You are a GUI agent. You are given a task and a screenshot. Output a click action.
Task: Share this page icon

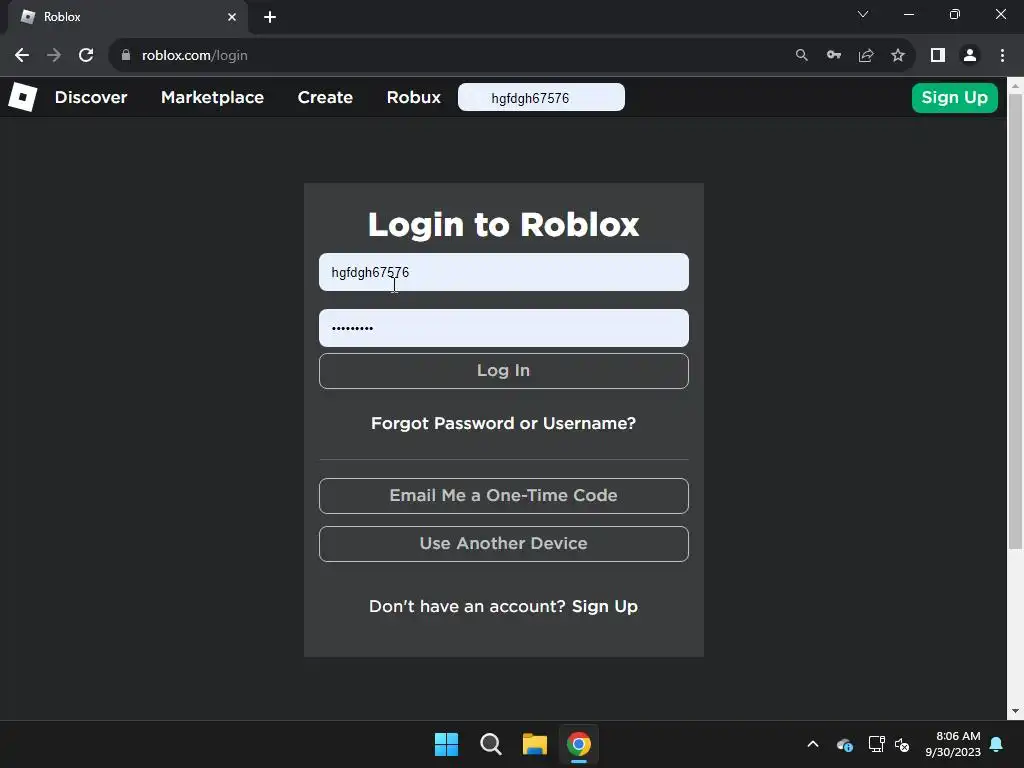click(x=866, y=56)
